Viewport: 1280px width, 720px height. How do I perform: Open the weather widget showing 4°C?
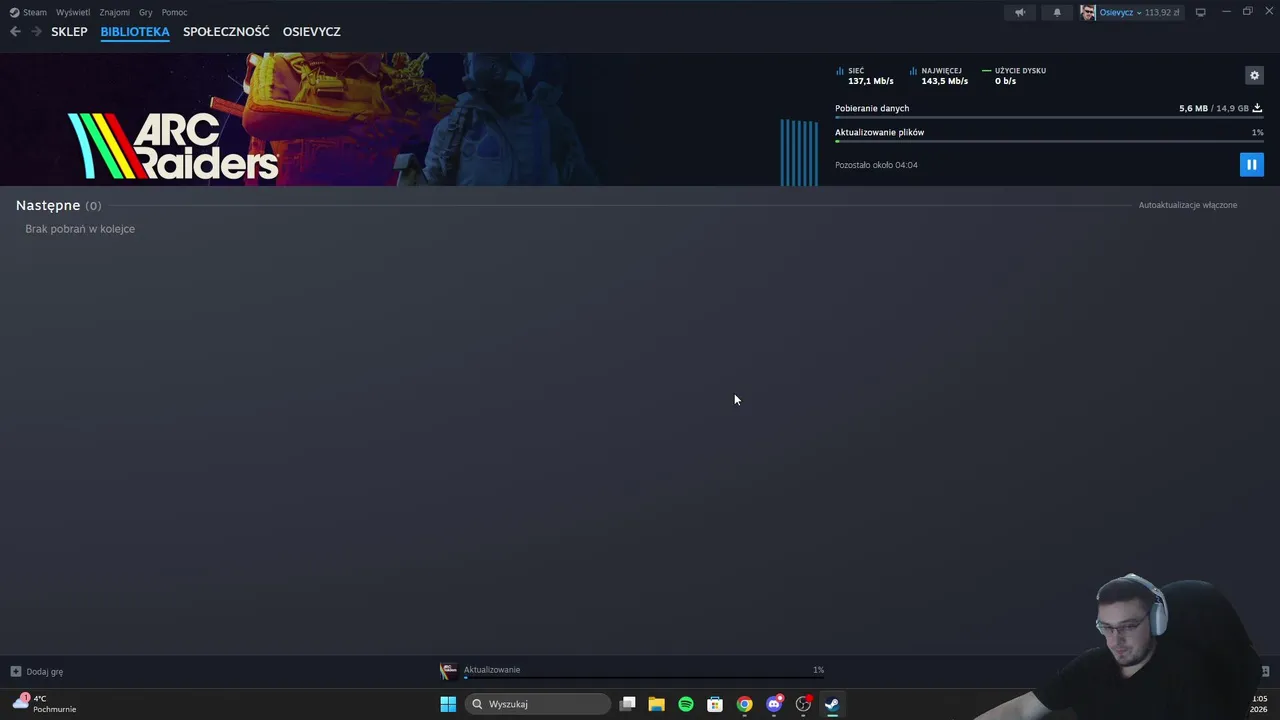(44, 704)
